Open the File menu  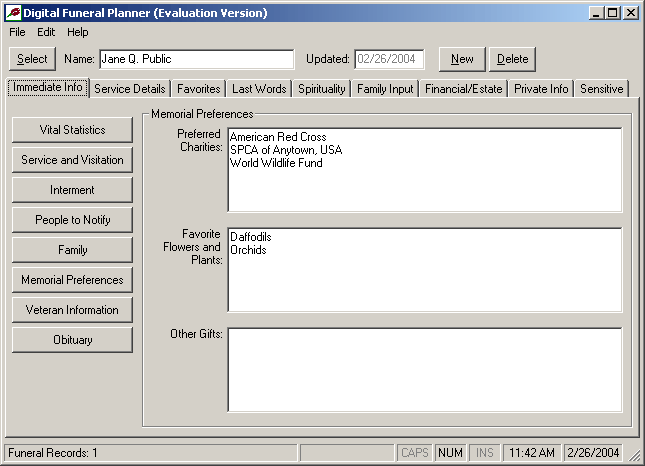[17, 32]
